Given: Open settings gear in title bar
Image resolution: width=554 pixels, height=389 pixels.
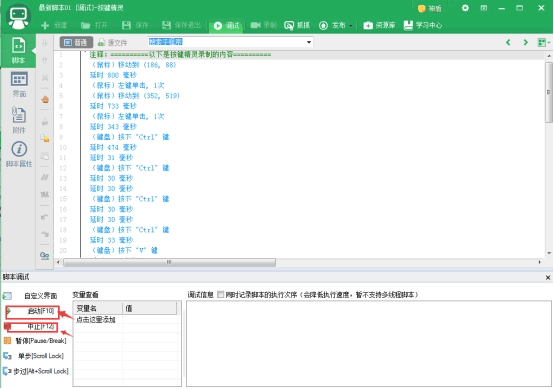Looking at the screenshot, I should (465, 8).
